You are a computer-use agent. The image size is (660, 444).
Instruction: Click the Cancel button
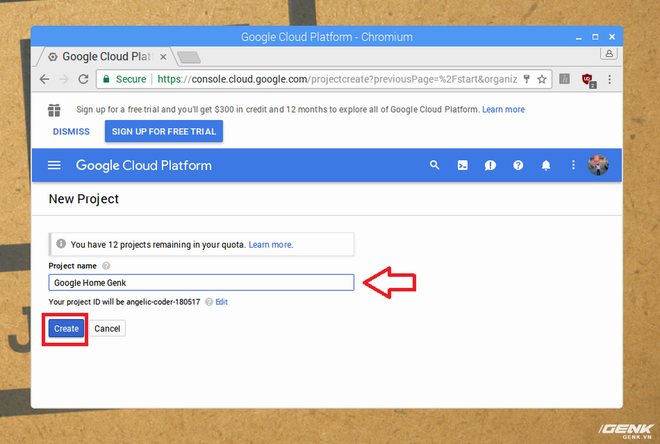point(107,329)
